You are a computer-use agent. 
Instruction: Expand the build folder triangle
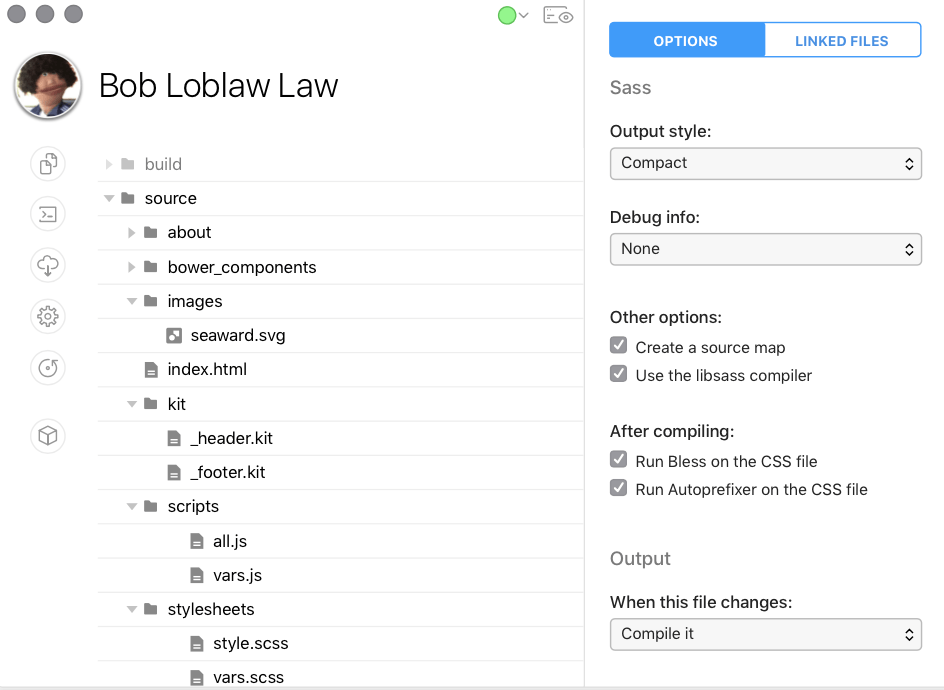108,164
